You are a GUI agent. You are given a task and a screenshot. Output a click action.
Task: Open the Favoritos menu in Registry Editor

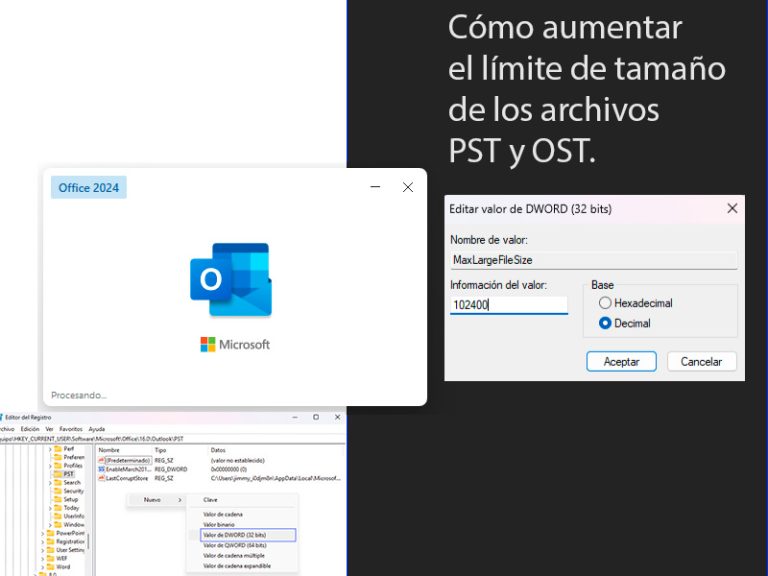click(71, 429)
